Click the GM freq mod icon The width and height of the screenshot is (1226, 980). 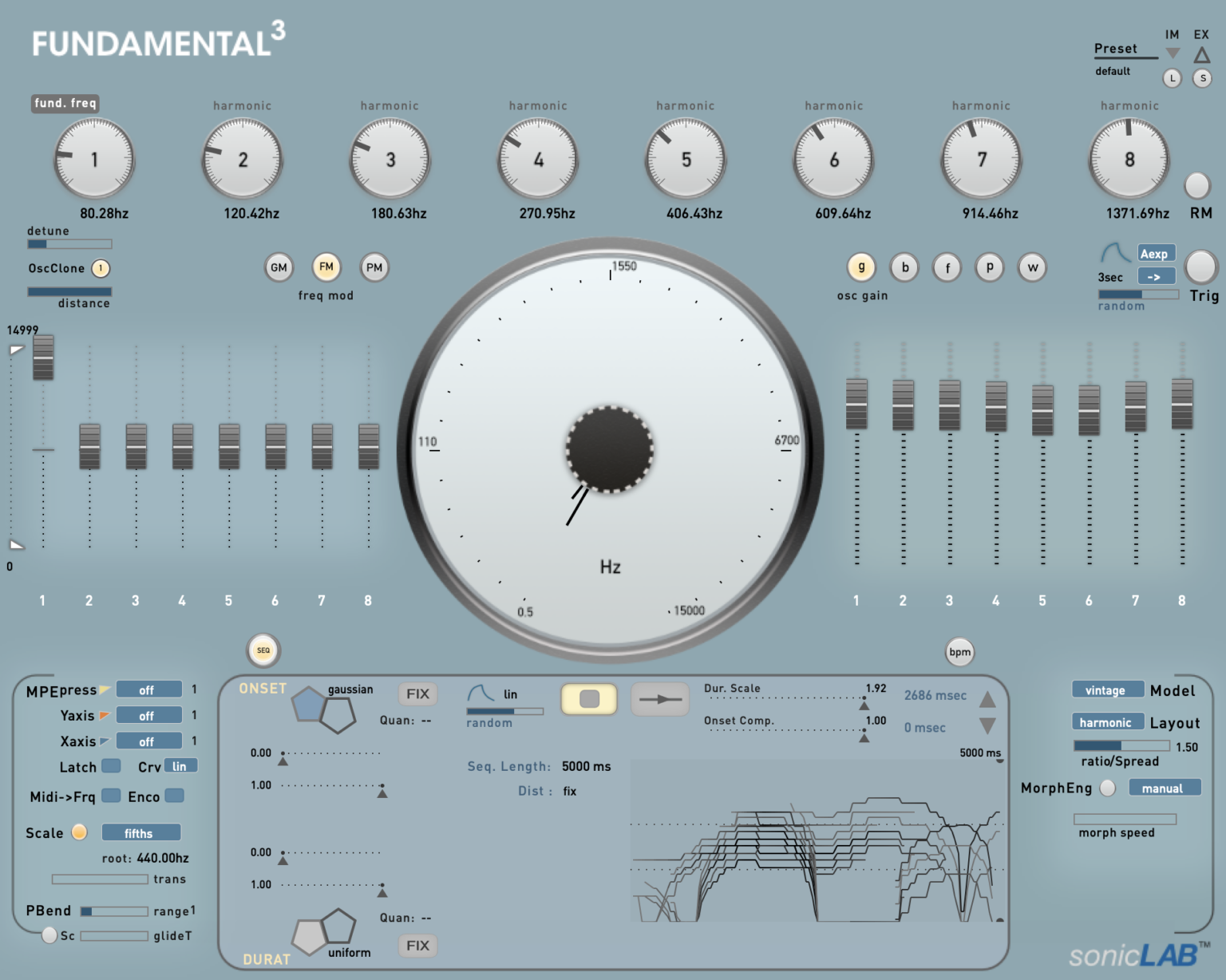click(279, 267)
